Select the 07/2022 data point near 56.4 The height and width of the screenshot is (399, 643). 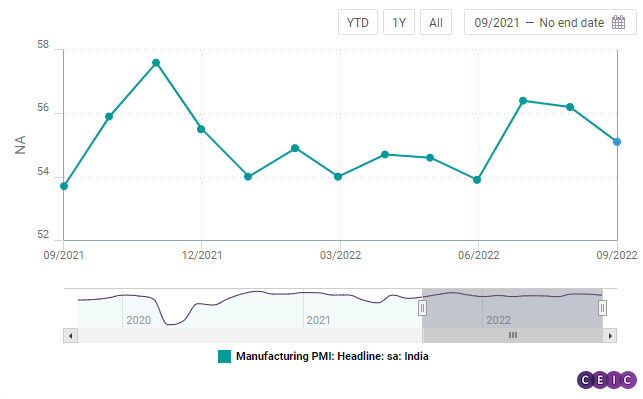coord(523,100)
